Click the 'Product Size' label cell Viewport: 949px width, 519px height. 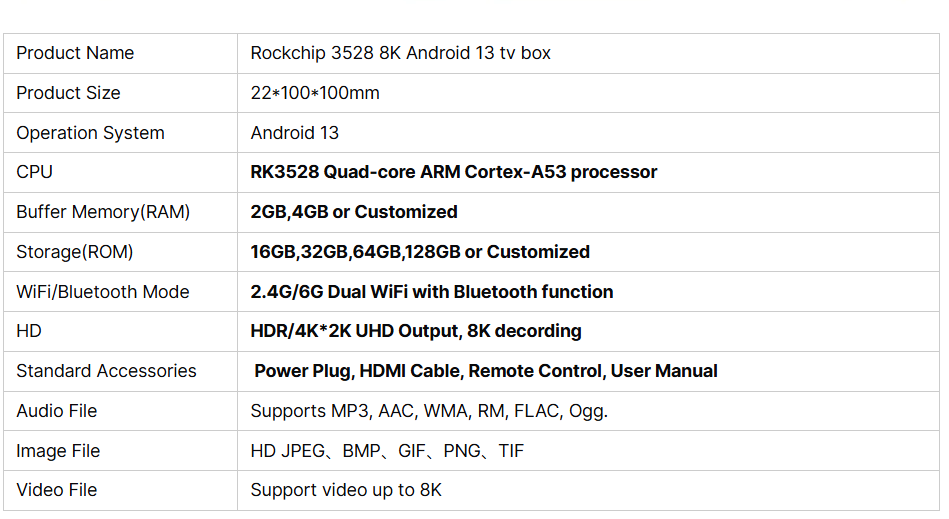[68, 93]
